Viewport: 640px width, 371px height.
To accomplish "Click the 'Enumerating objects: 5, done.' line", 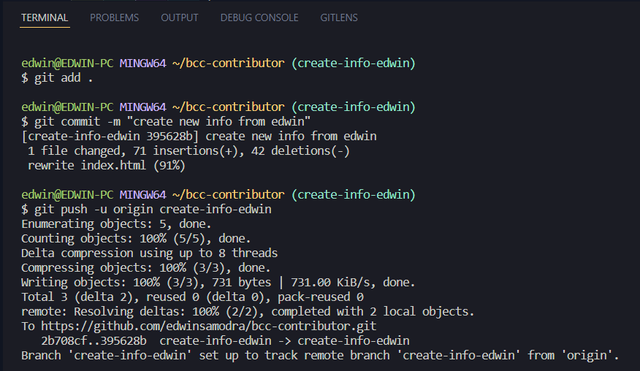I will coord(116,224).
